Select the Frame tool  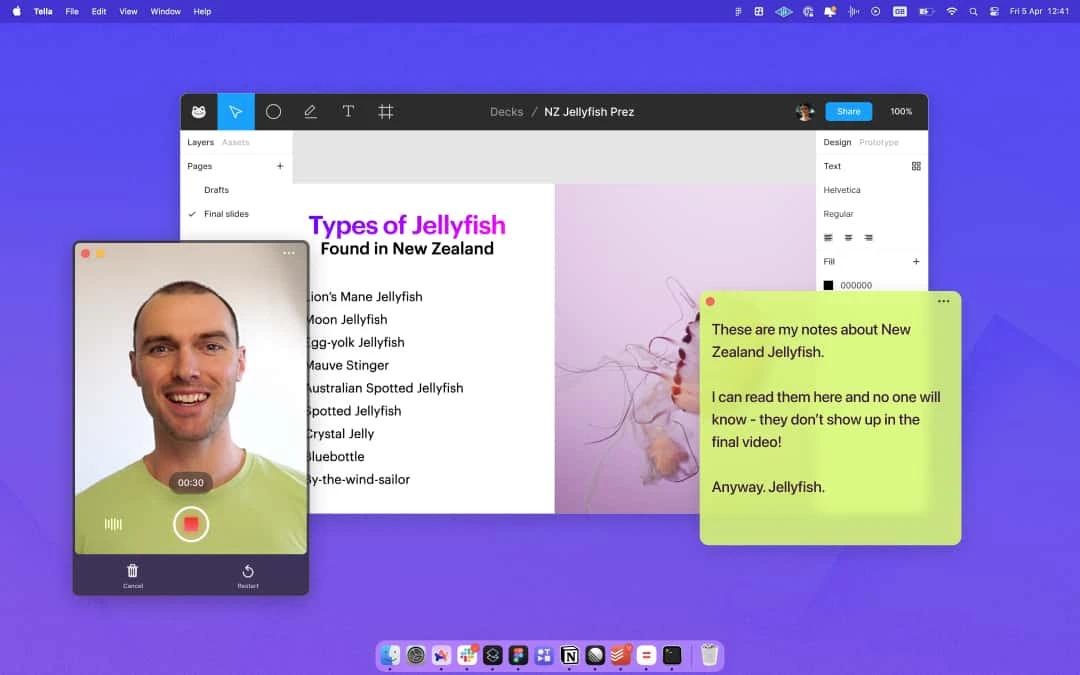pyautogui.click(x=385, y=112)
